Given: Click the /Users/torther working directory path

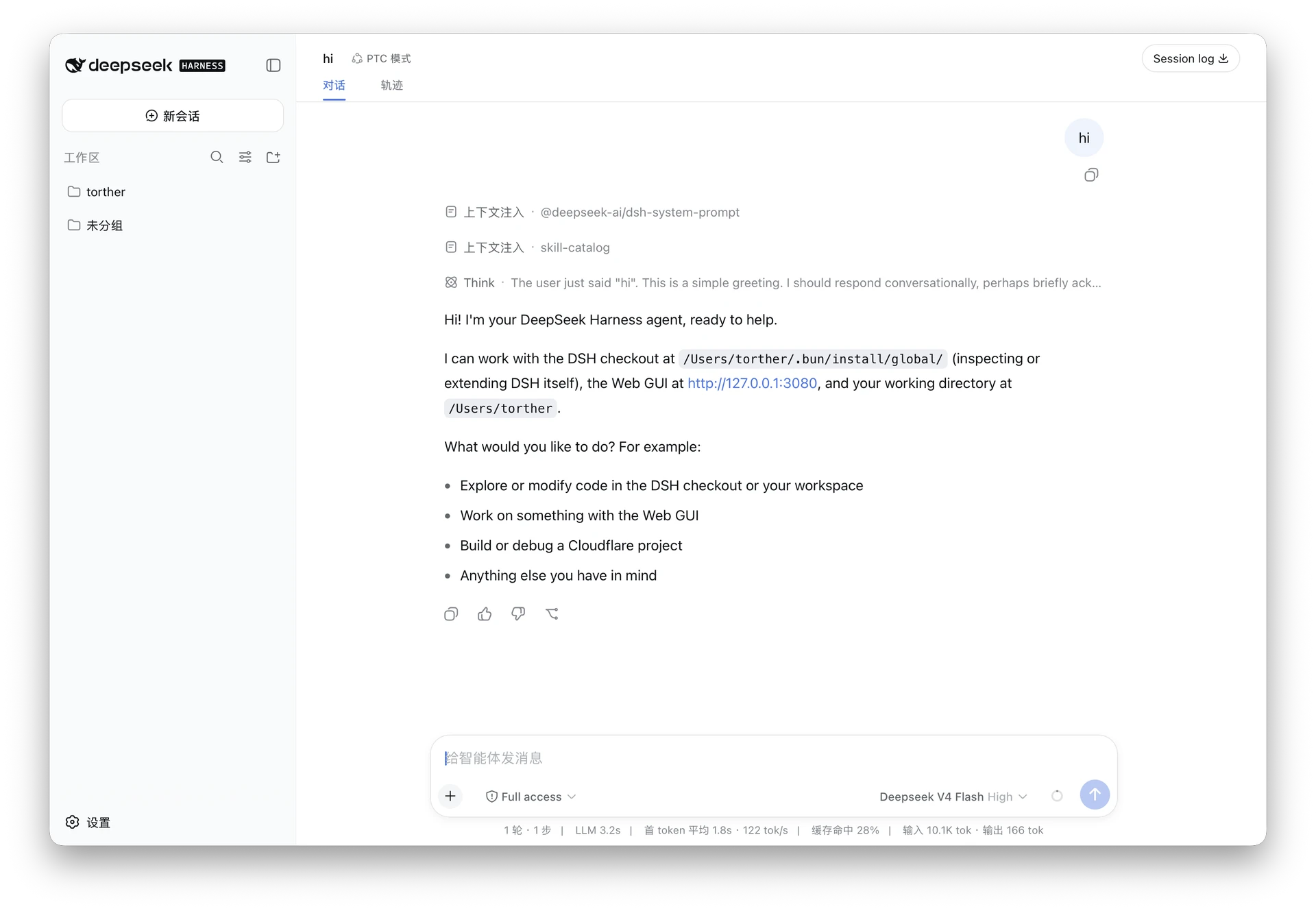Looking at the screenshot, I should click(x=500, y=409).
